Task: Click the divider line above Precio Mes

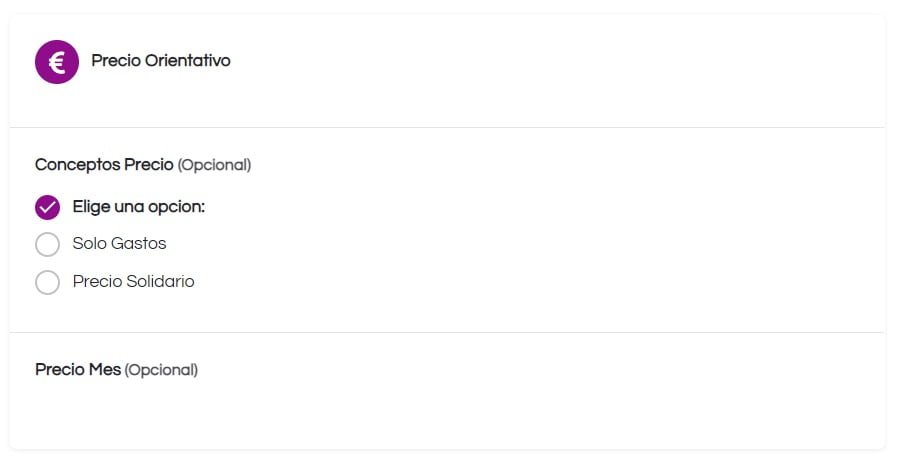Action: point(447,332)
